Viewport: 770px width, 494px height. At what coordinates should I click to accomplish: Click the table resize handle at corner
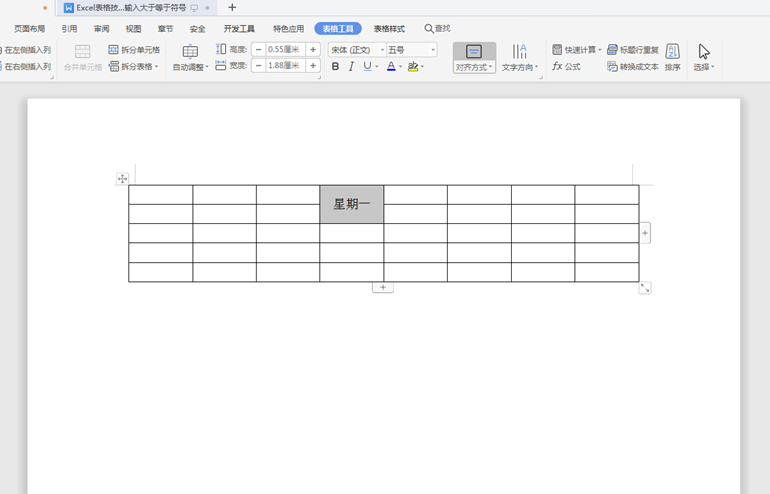point(645,288)
